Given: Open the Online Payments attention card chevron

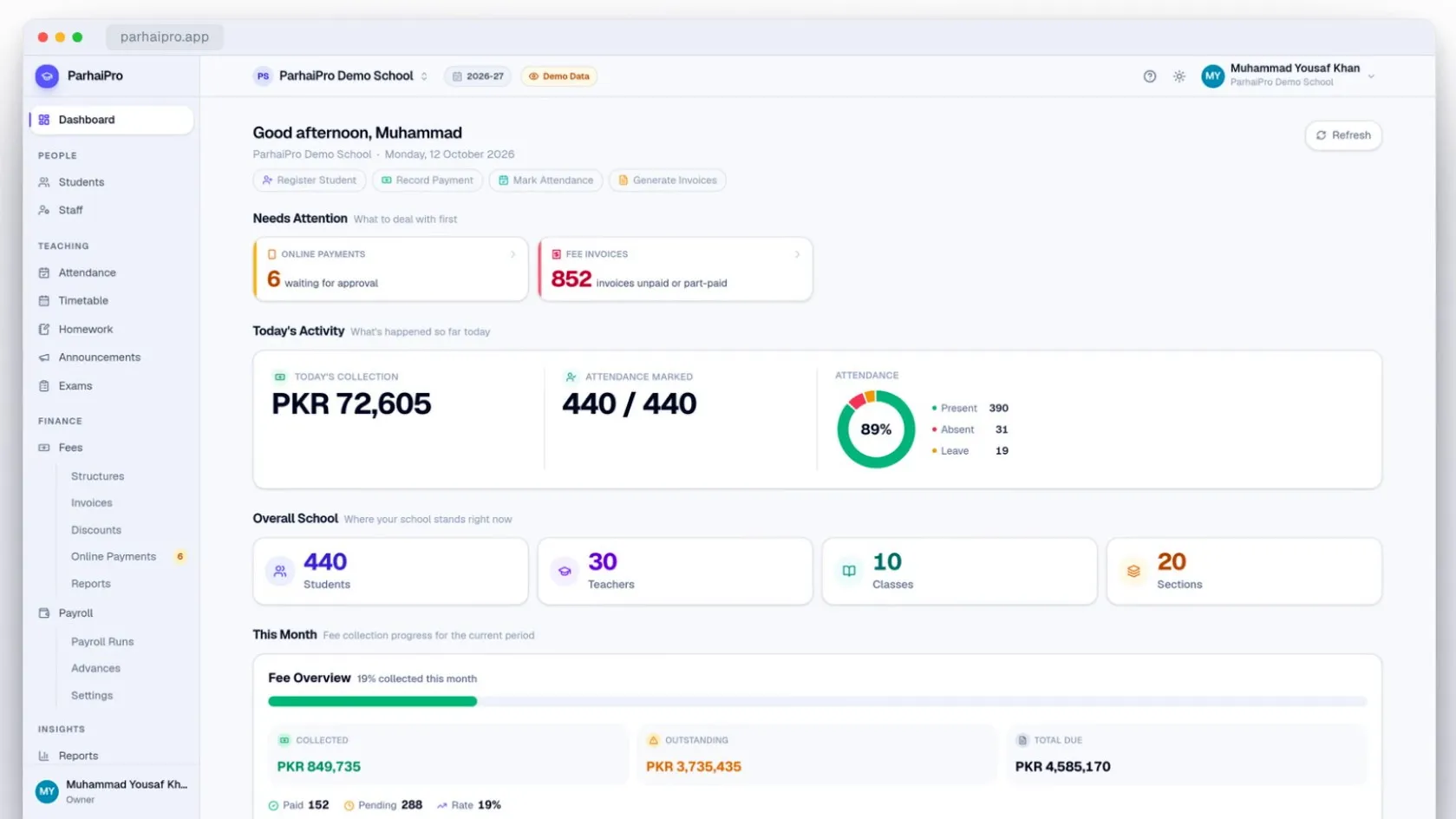Looking at the screenshot, I should [513, 254].
